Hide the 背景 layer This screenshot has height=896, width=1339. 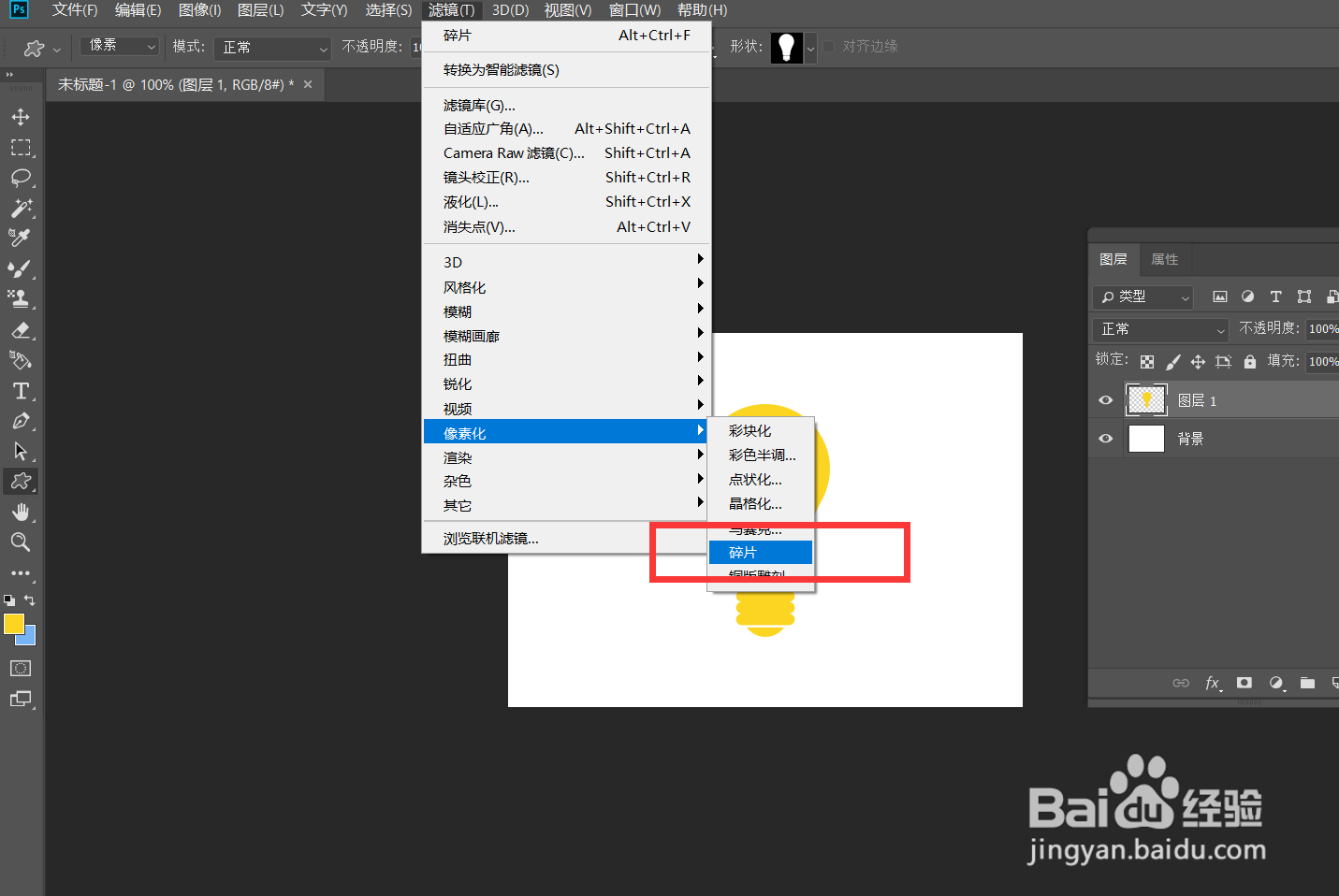click(1105, 438)
